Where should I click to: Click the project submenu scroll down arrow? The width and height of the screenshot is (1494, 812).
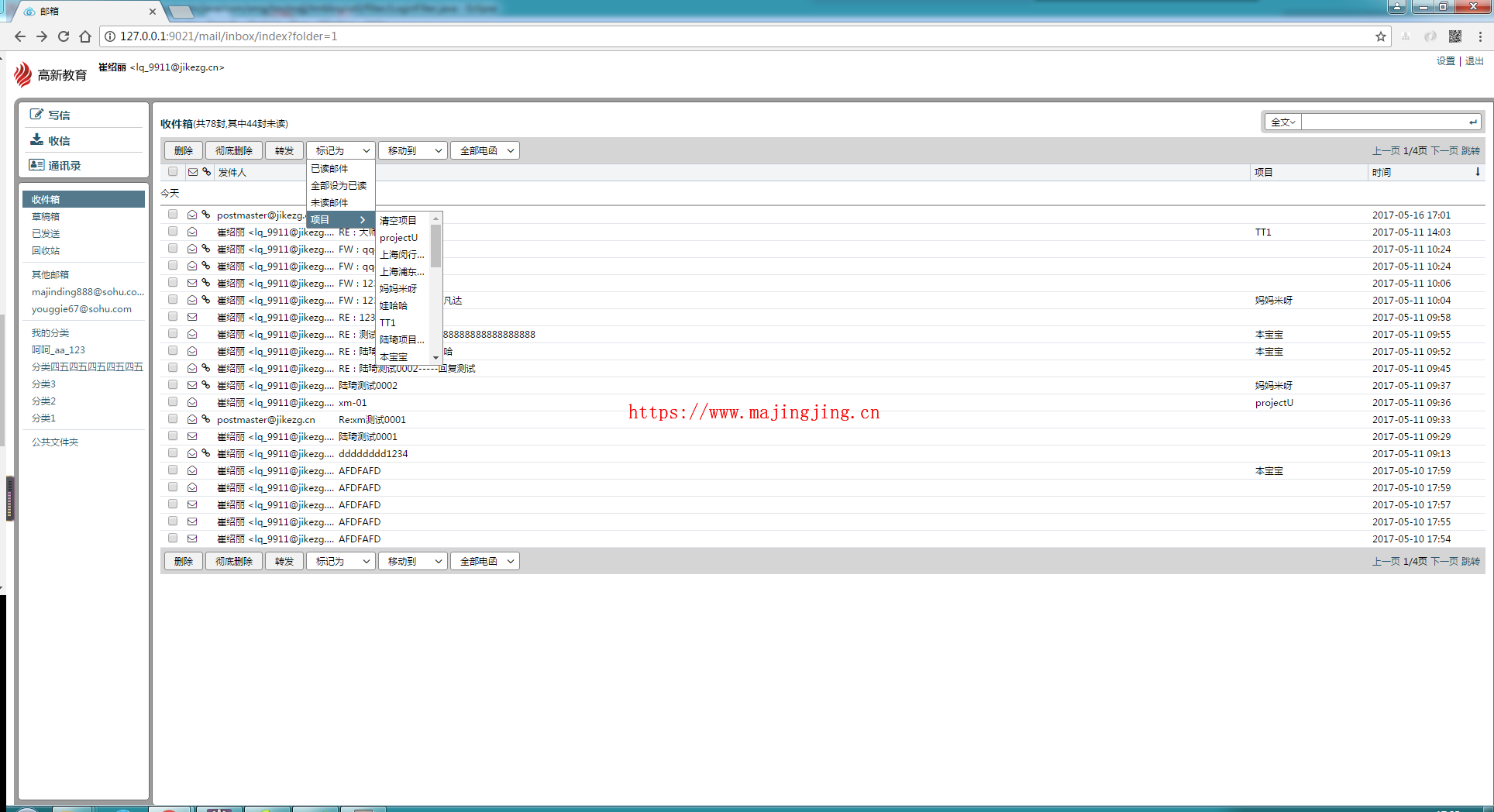click(435, 357)
